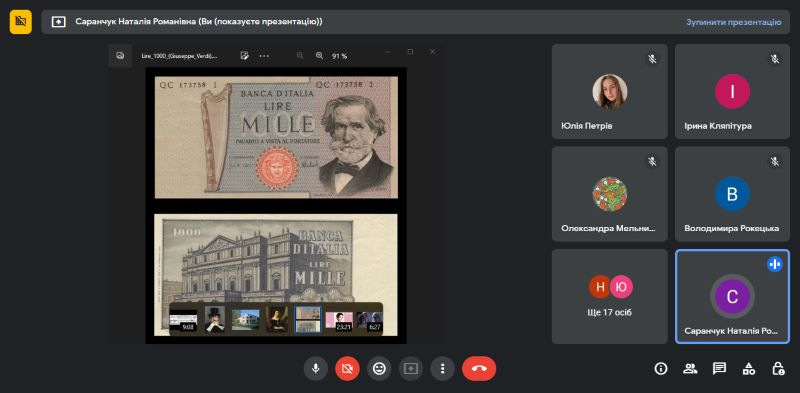
Task: Click the yellow camera-off icon at top left
Action: 20,22
